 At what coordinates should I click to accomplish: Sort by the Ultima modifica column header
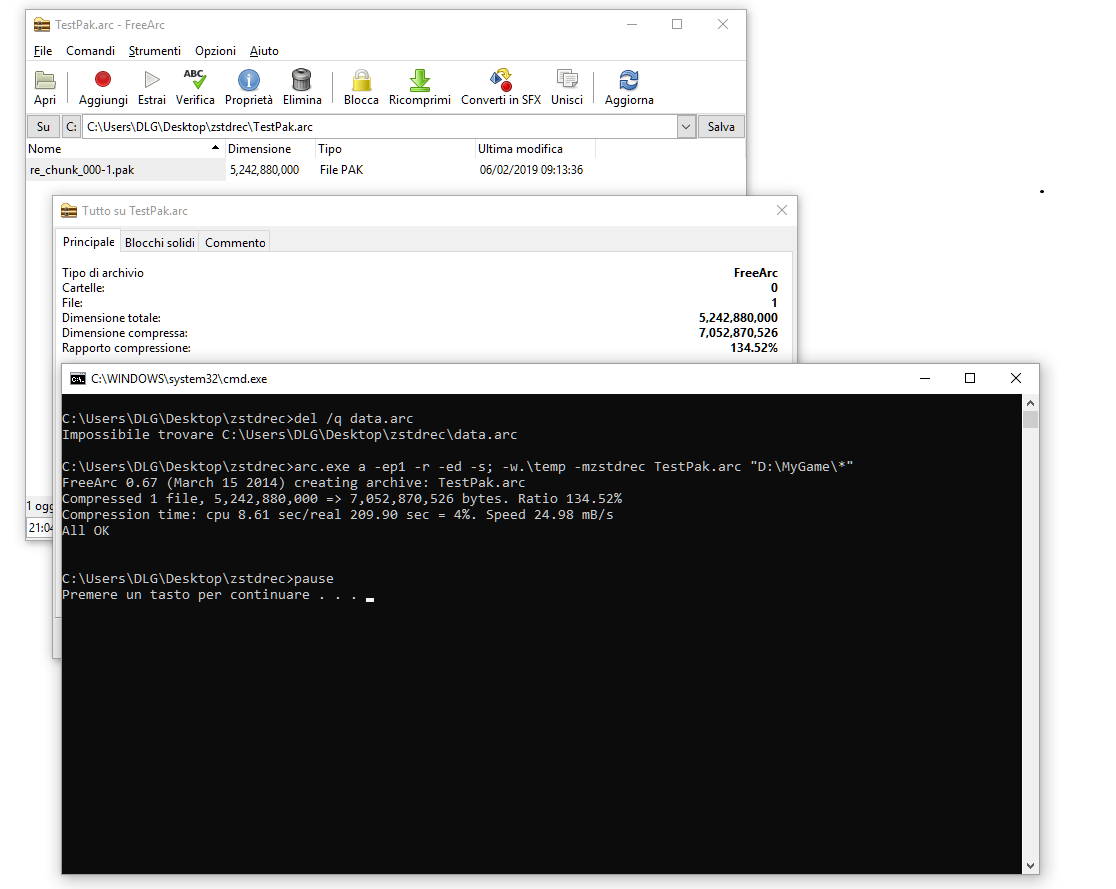click(x=535, y=149)
